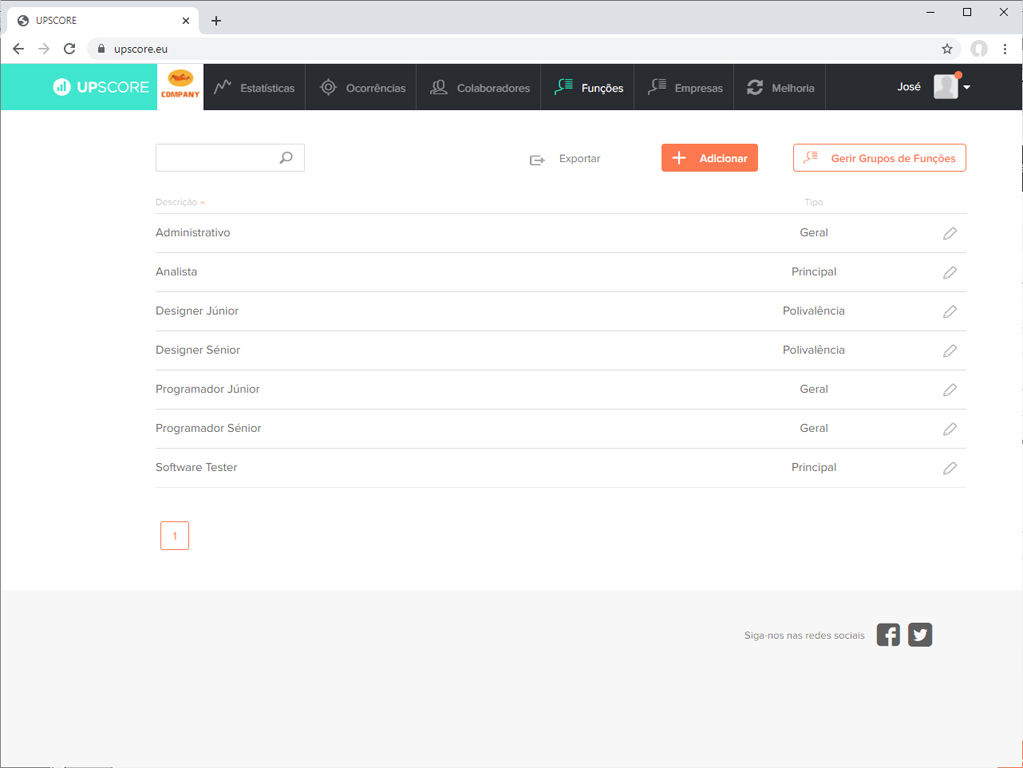This screenshot has height=768, width=1023.
Task: Edit the Designer Sénior pencil icon
Action: click(950, 350)
